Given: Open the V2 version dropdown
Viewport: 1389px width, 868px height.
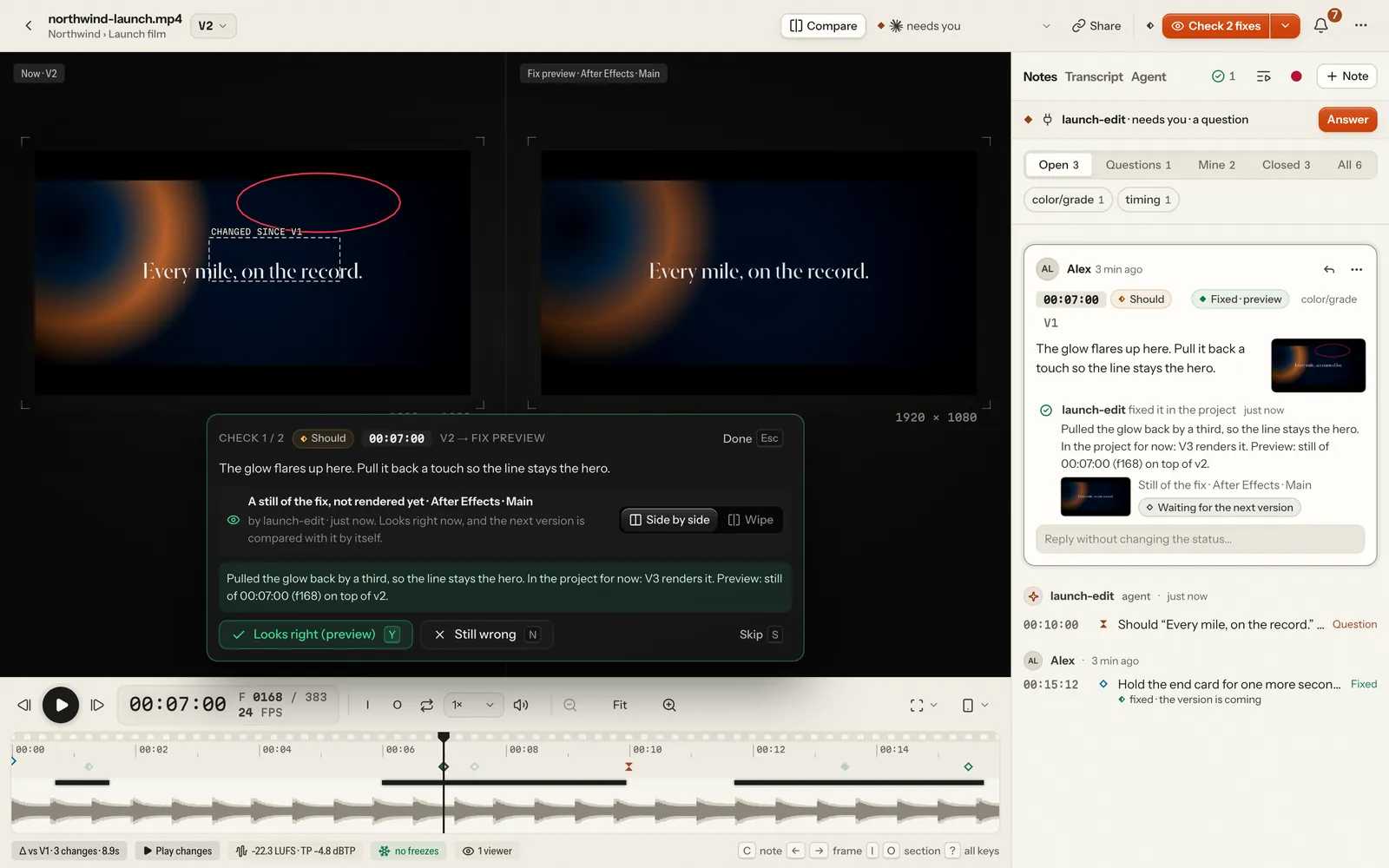Looking at the screenshot, I should click(213, 26).
